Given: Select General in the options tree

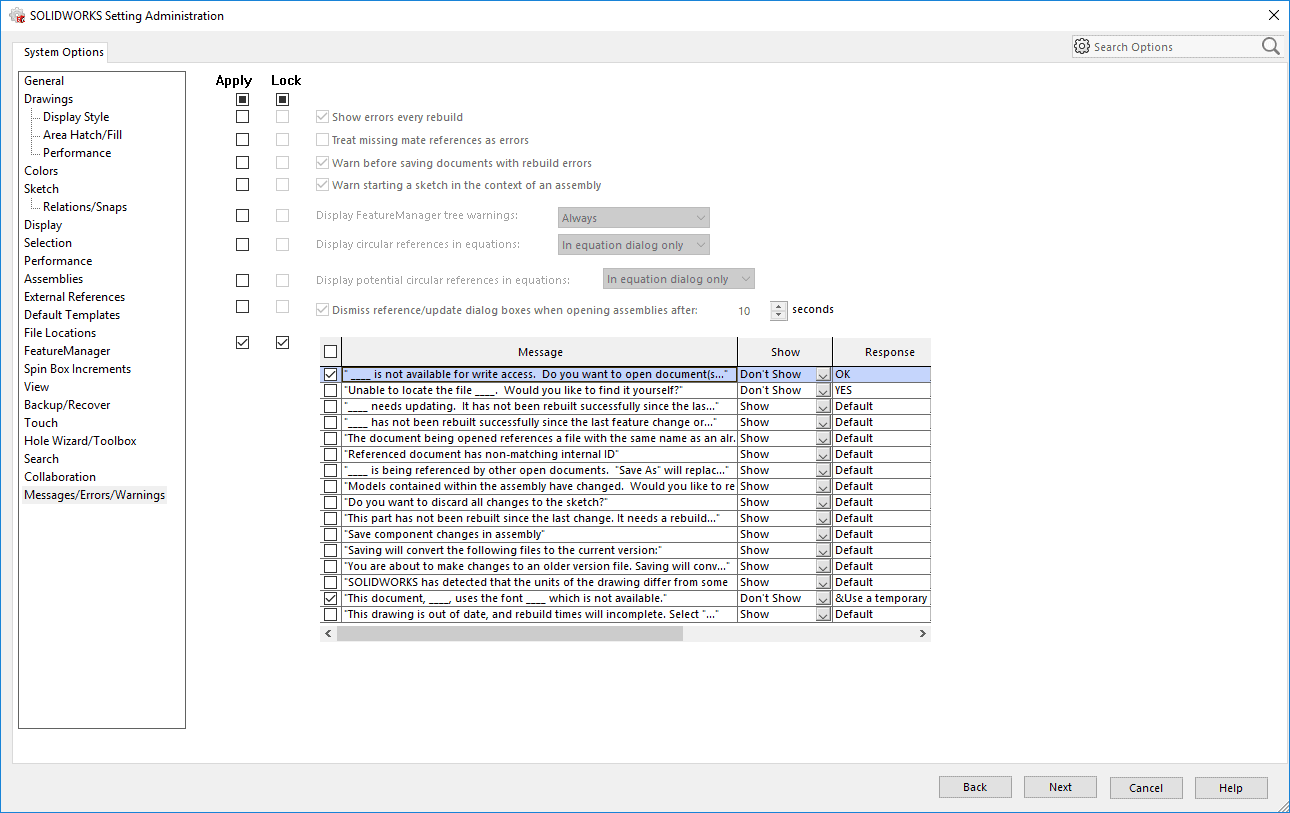Looking at the screenshot, I should pyautogui.click(x=44, y=81).
